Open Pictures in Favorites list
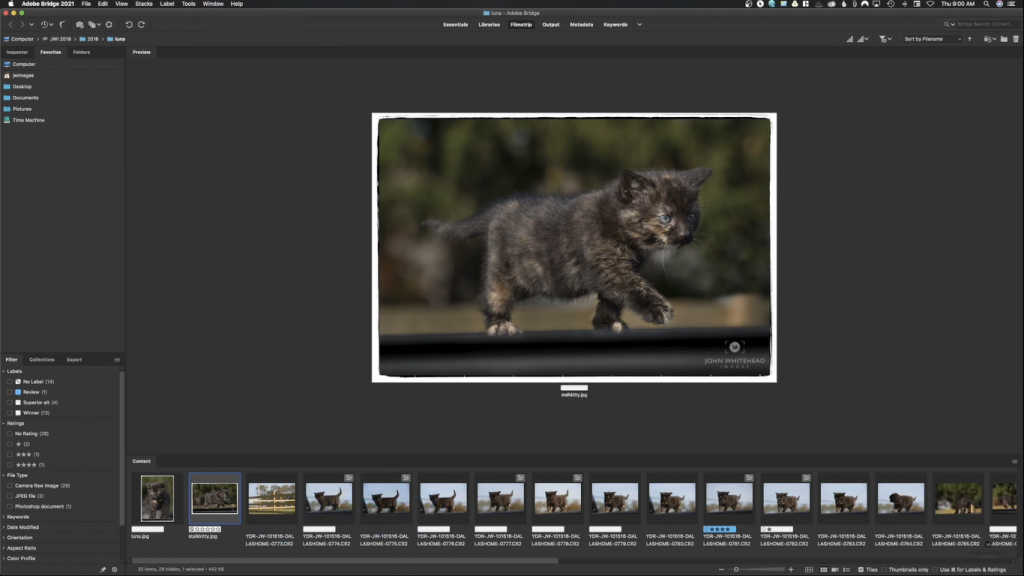This screenshot has height=576, width=1024. 22,109
